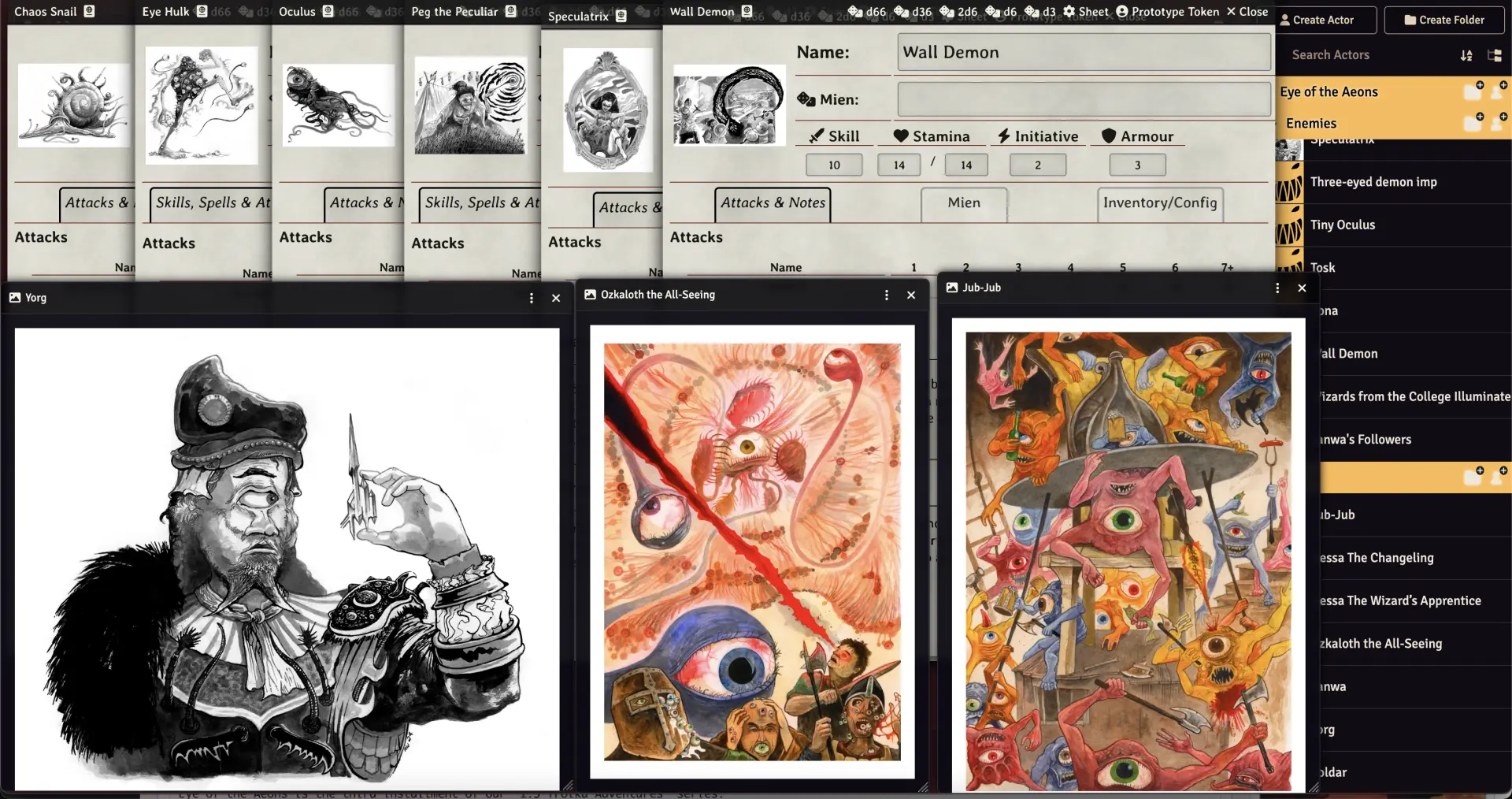This screenshot has height=799, width=1512.
Task: Roll d3 in the Wall Demon header
Action: (1041, 12)
